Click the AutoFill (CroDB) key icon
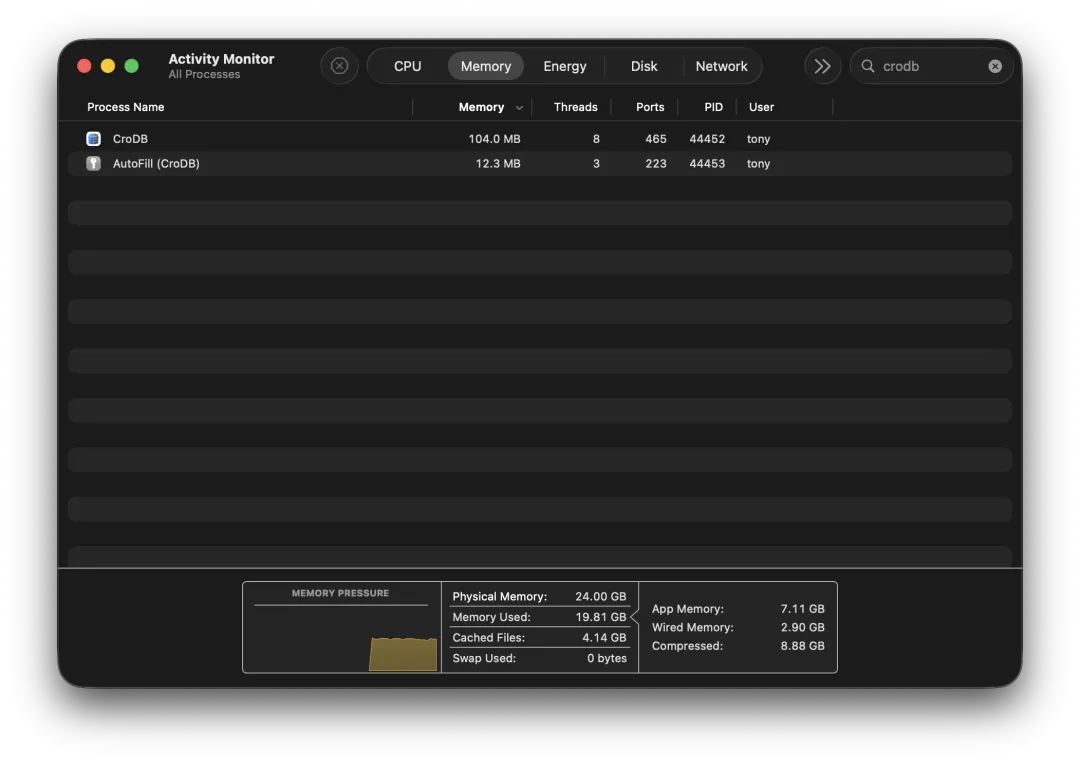This screenshot has width=1080, height=764. point(94,163)
